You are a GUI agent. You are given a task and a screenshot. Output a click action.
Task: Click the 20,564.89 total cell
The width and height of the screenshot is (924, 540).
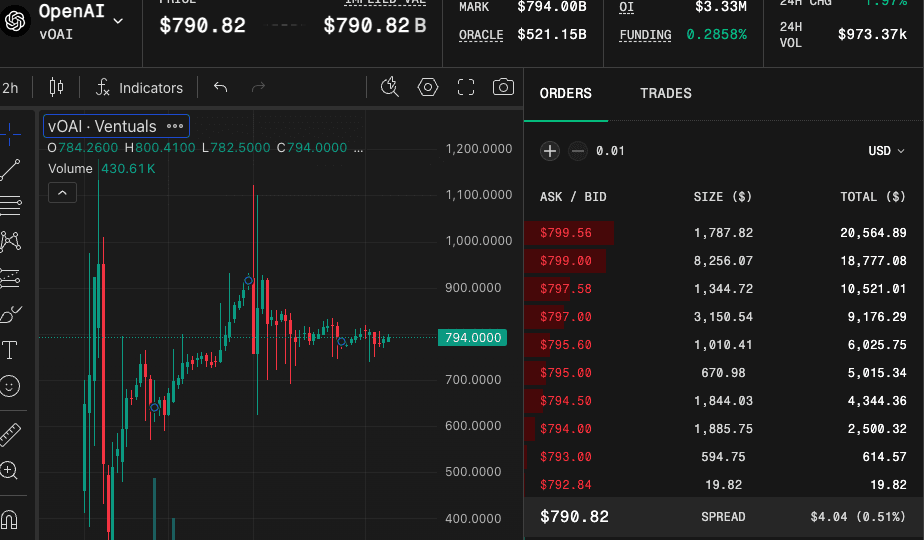[873, 233]
